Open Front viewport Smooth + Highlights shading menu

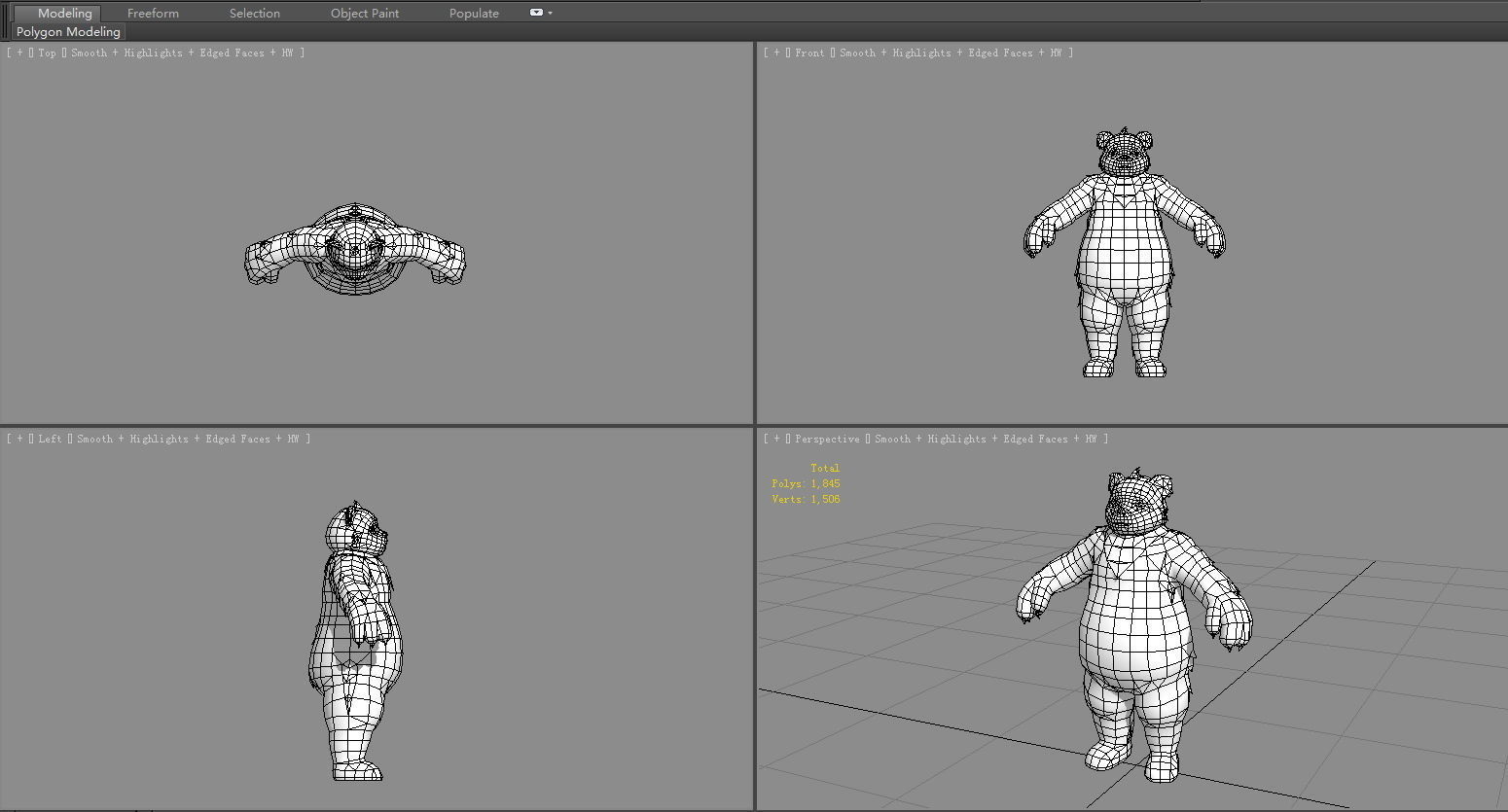(951, 53)
